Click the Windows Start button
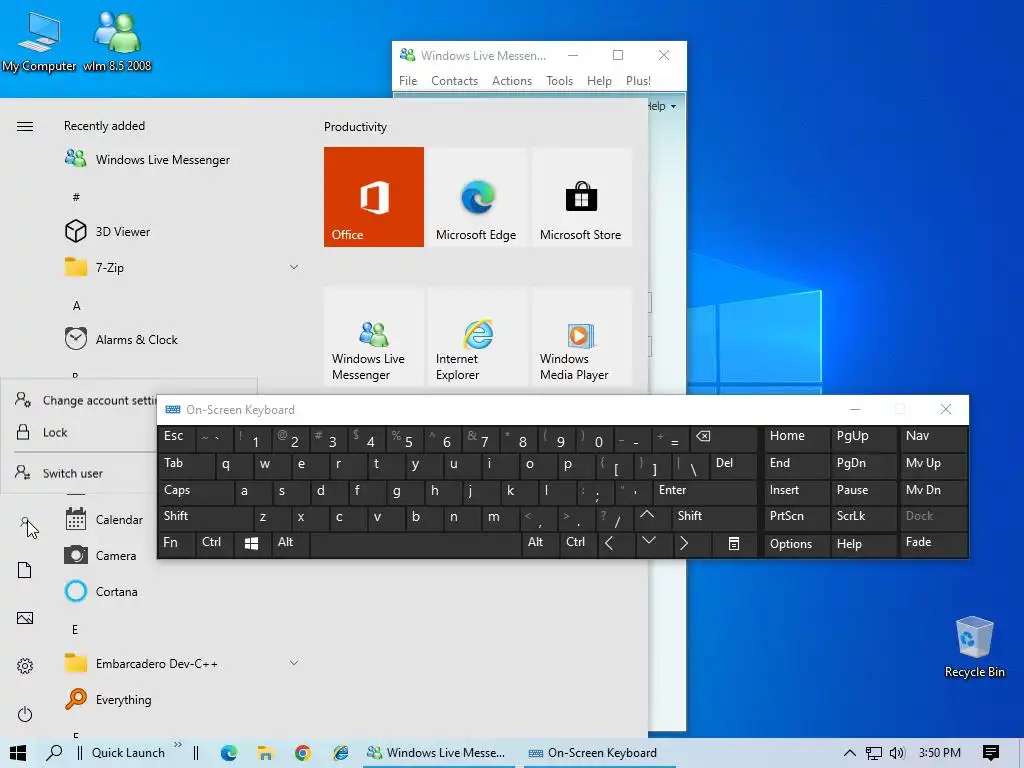 (18, 753)
